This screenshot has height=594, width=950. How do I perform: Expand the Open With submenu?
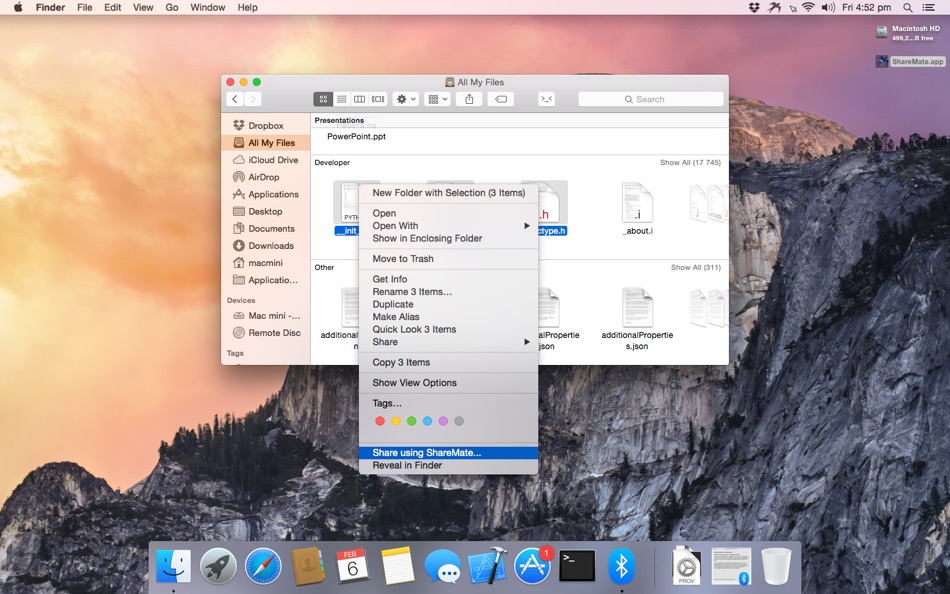click(x=448, y=225)
